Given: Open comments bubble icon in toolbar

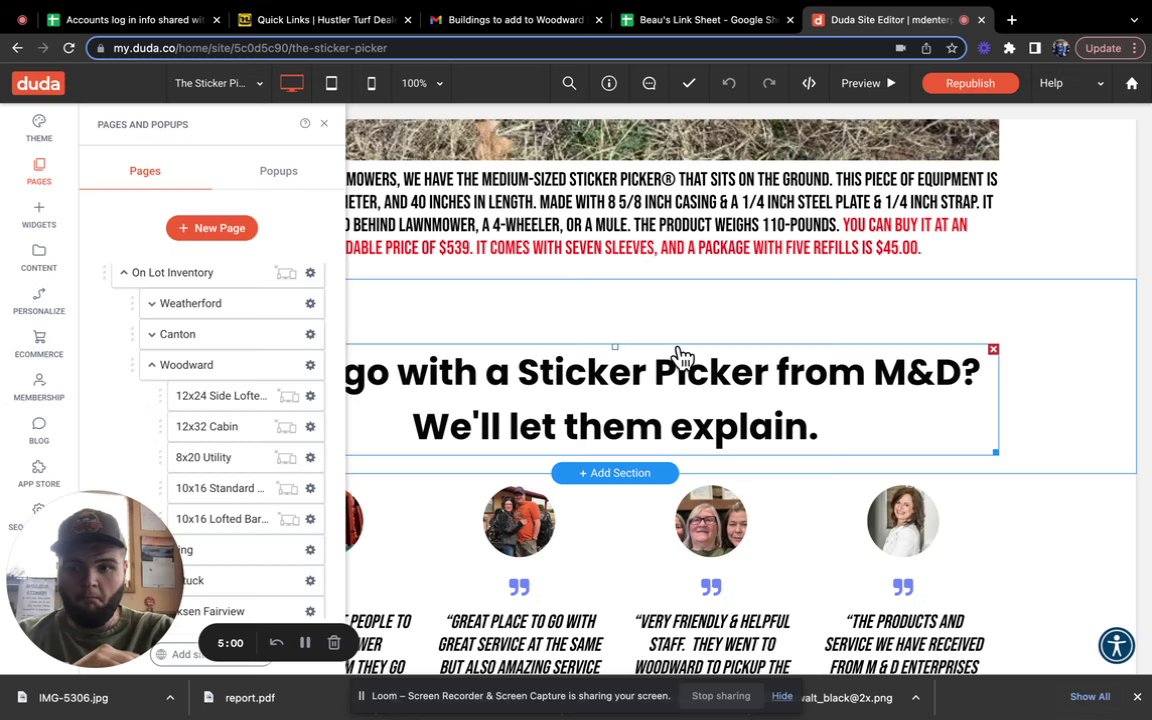Looking at the screenshot, I should [x=649, y=83].
